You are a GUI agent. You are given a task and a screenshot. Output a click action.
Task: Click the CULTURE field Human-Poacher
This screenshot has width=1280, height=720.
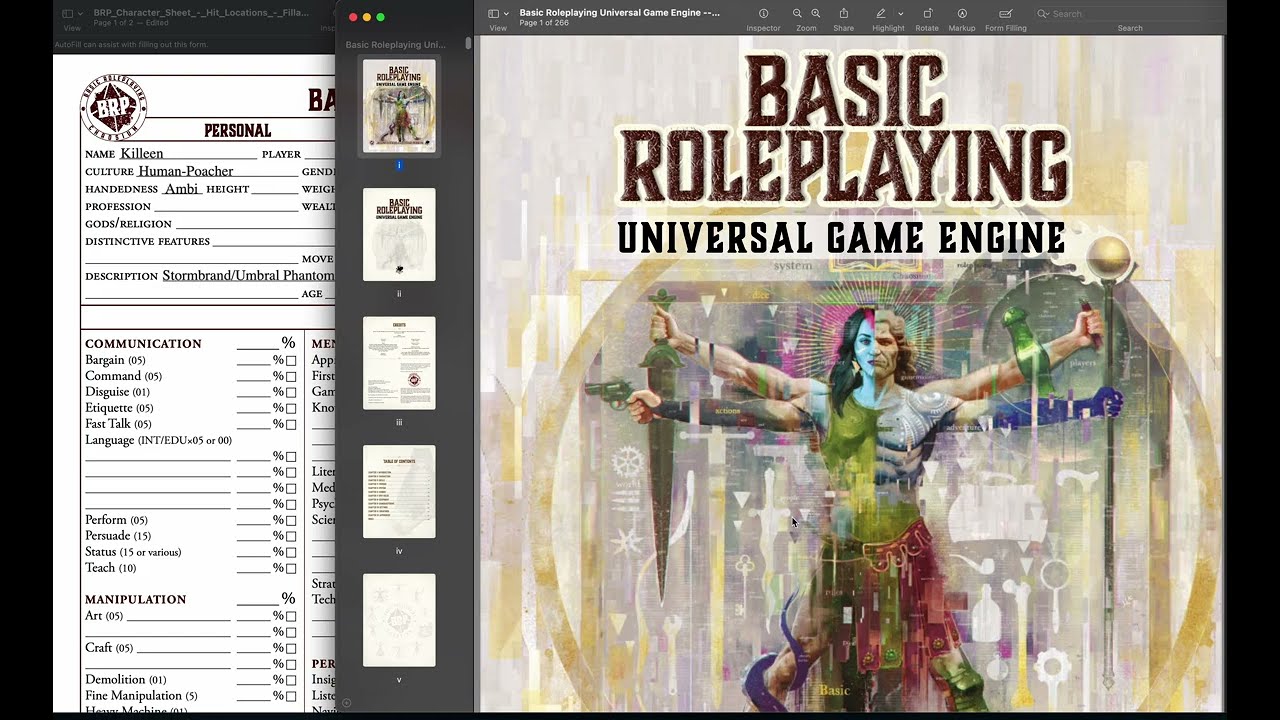coord(217,171)
